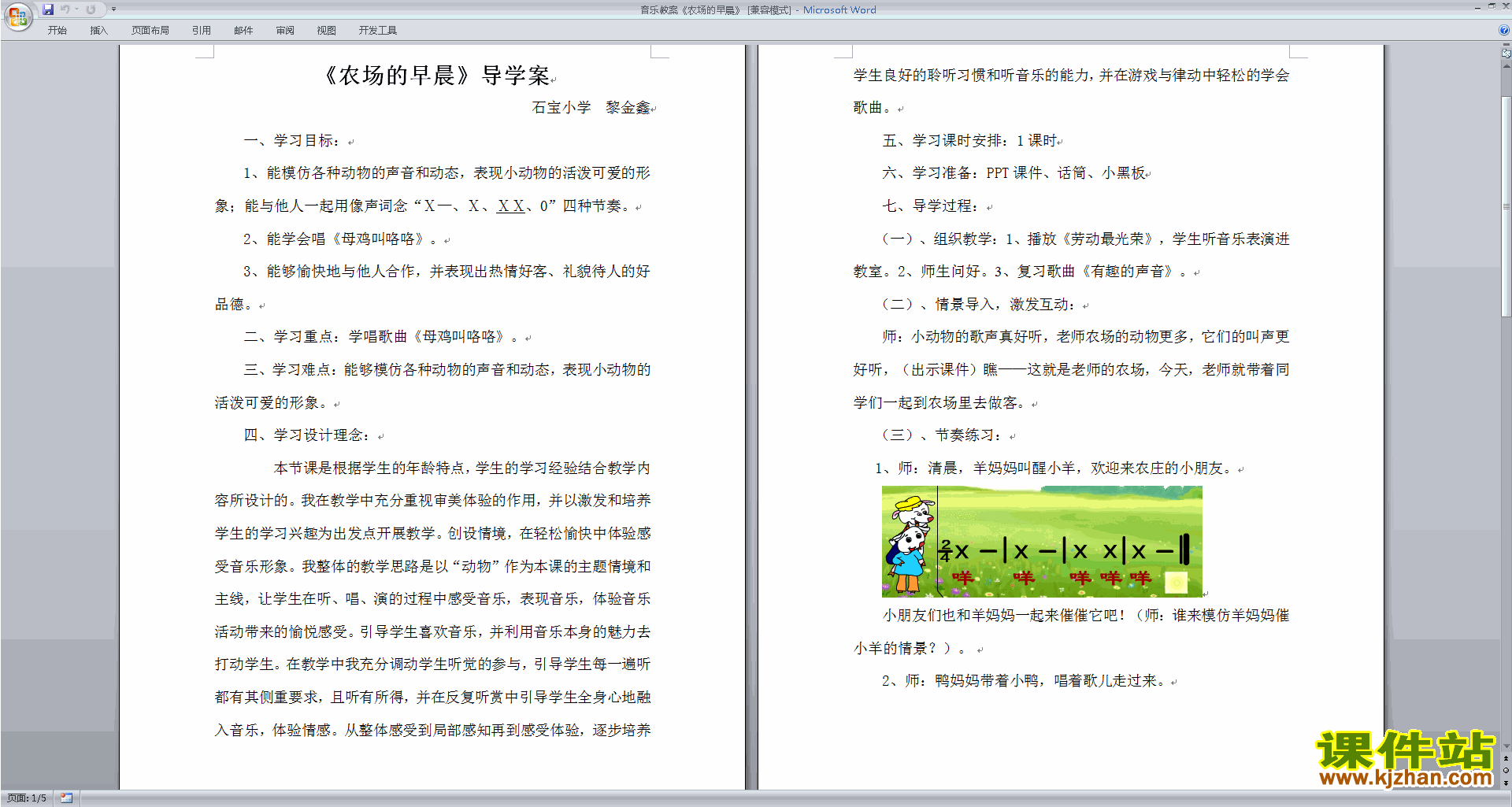Click the Undo arrow icon
The width and height of the screenshot is (1512, 807).
[65, 9]
